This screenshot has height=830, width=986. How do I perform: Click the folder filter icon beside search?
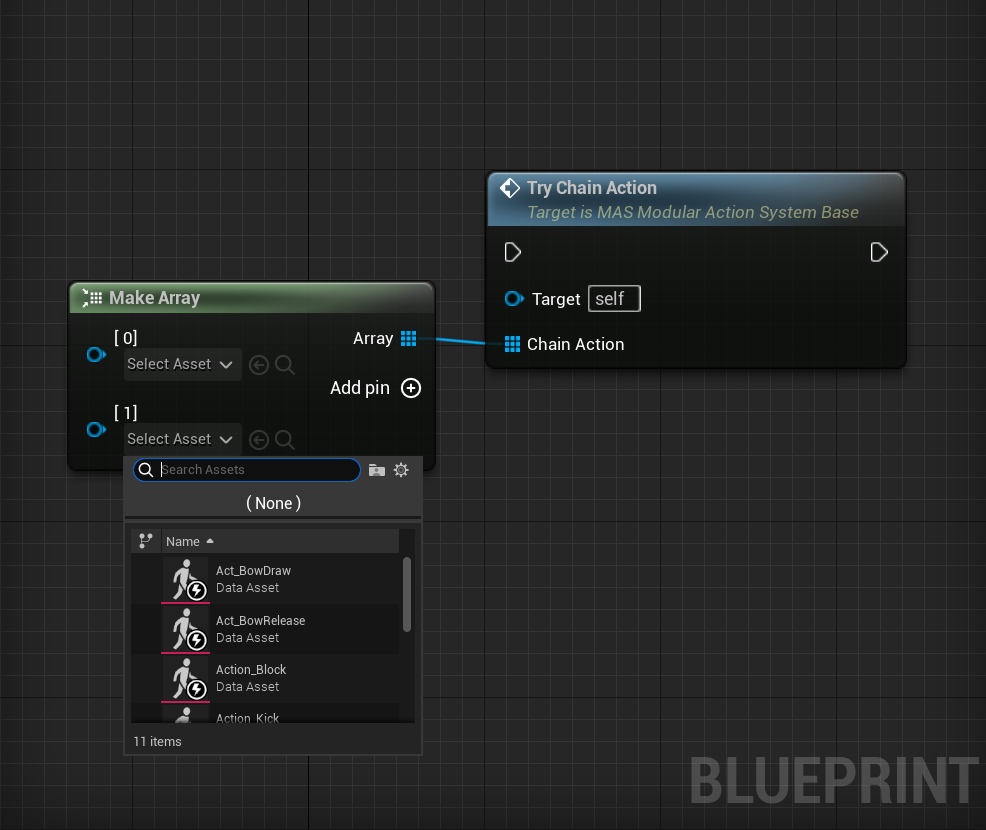coord(377,470)
